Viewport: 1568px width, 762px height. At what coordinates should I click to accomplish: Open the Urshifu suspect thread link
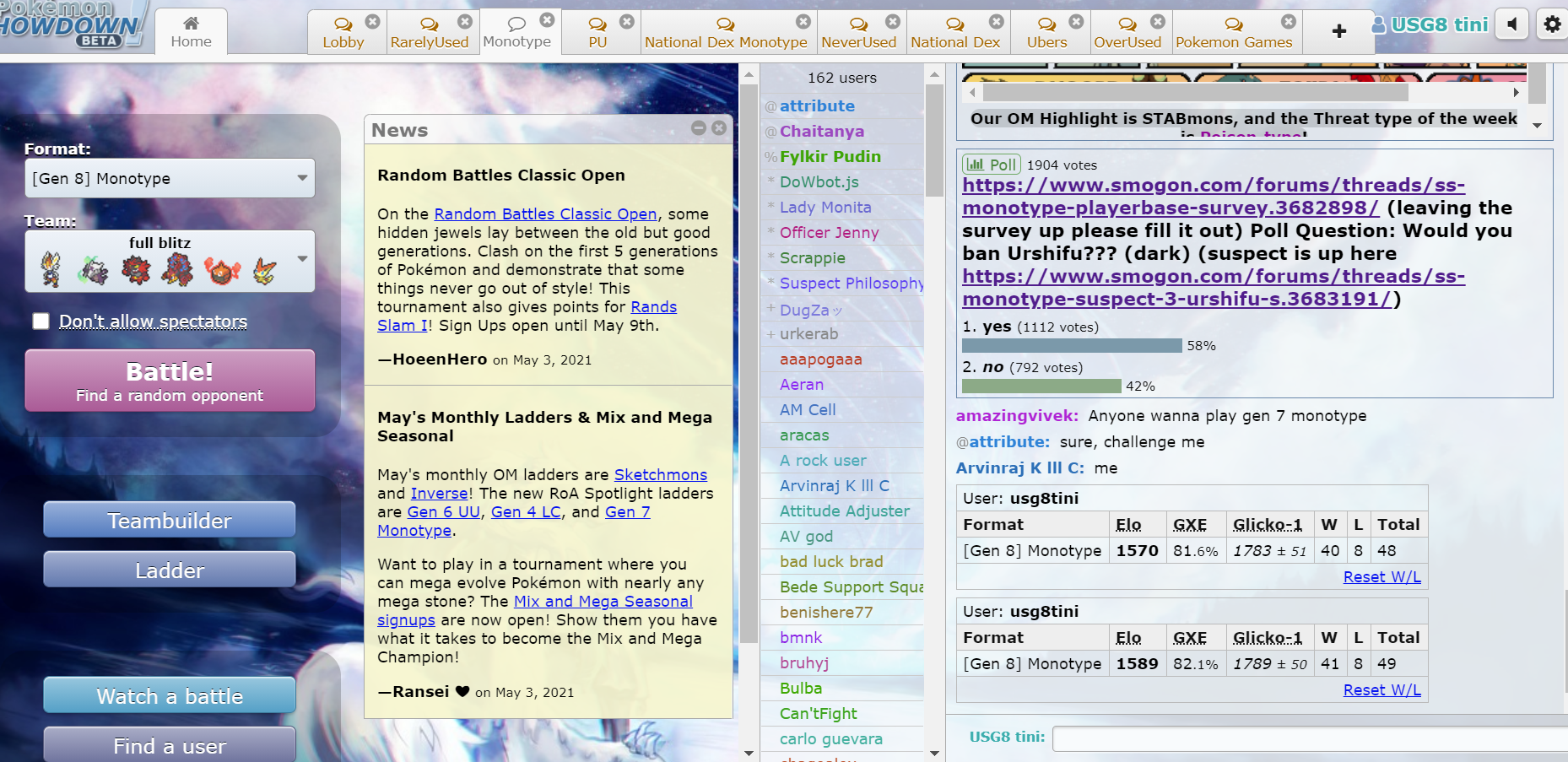(x=1214, y=287)
